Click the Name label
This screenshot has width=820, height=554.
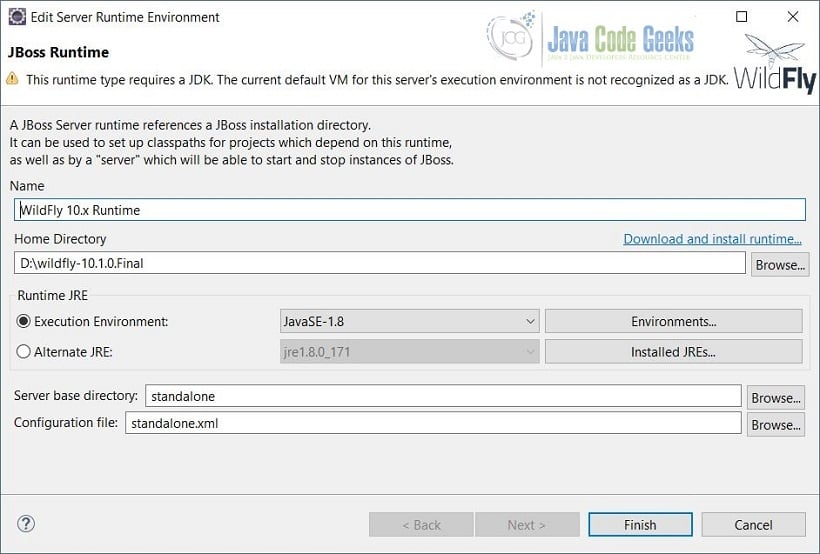(27, 186)
